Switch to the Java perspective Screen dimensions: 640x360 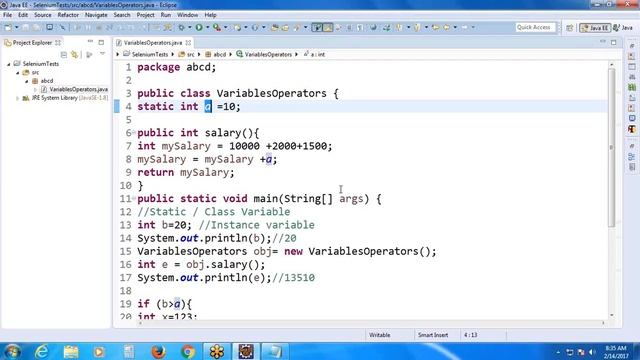tap(623, 27)
